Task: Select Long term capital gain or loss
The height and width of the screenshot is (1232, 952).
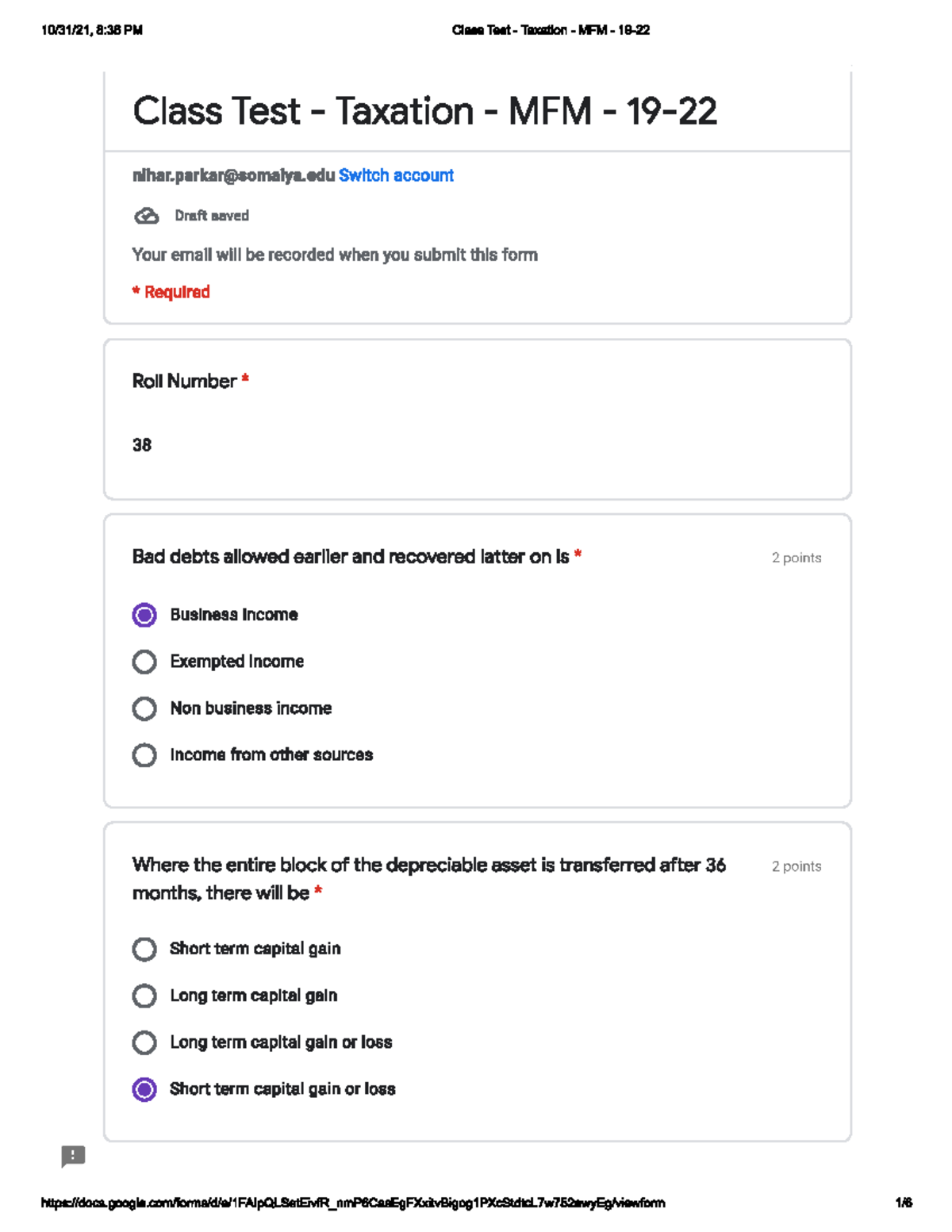Action: point(144,1042)
